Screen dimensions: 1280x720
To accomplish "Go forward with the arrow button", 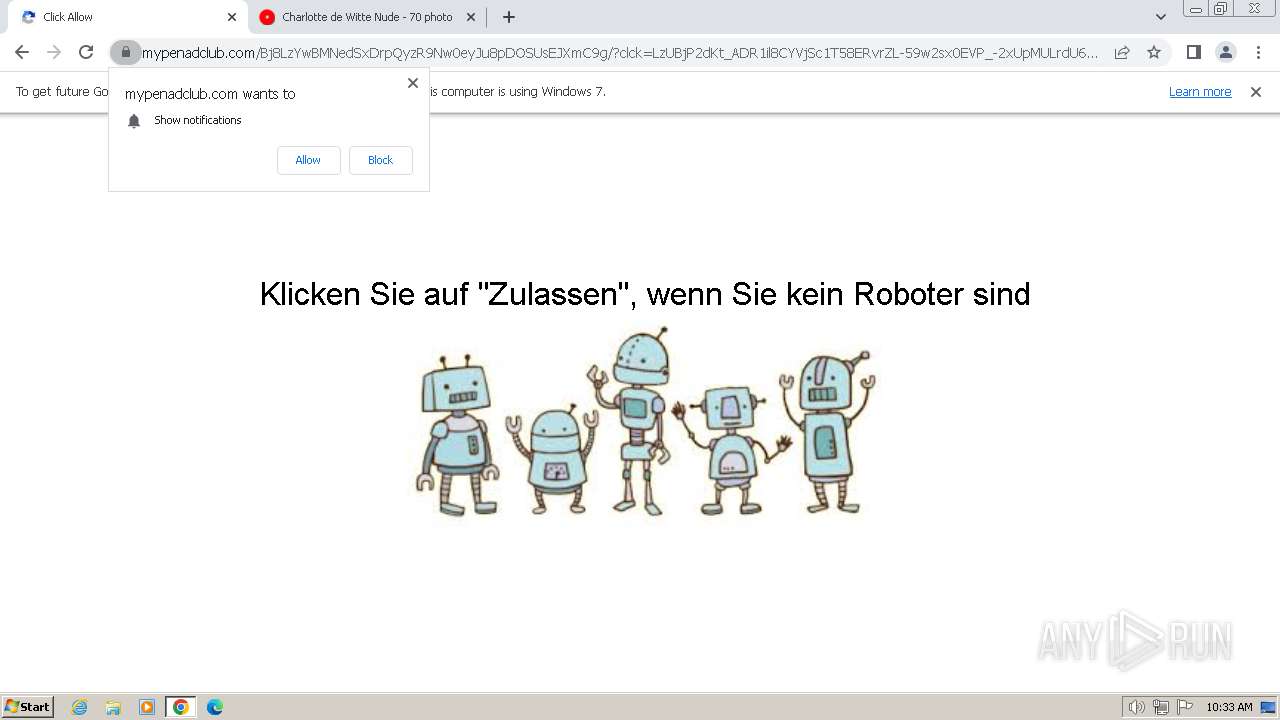I will pos(54,52).
